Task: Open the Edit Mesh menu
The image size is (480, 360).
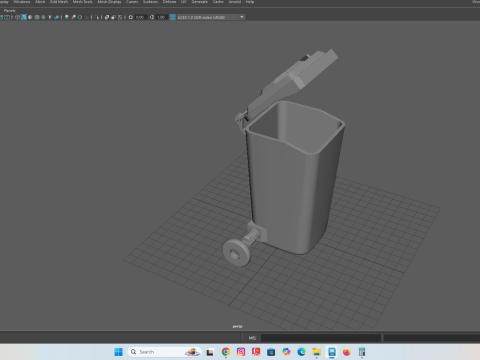Action: (59, 2)
